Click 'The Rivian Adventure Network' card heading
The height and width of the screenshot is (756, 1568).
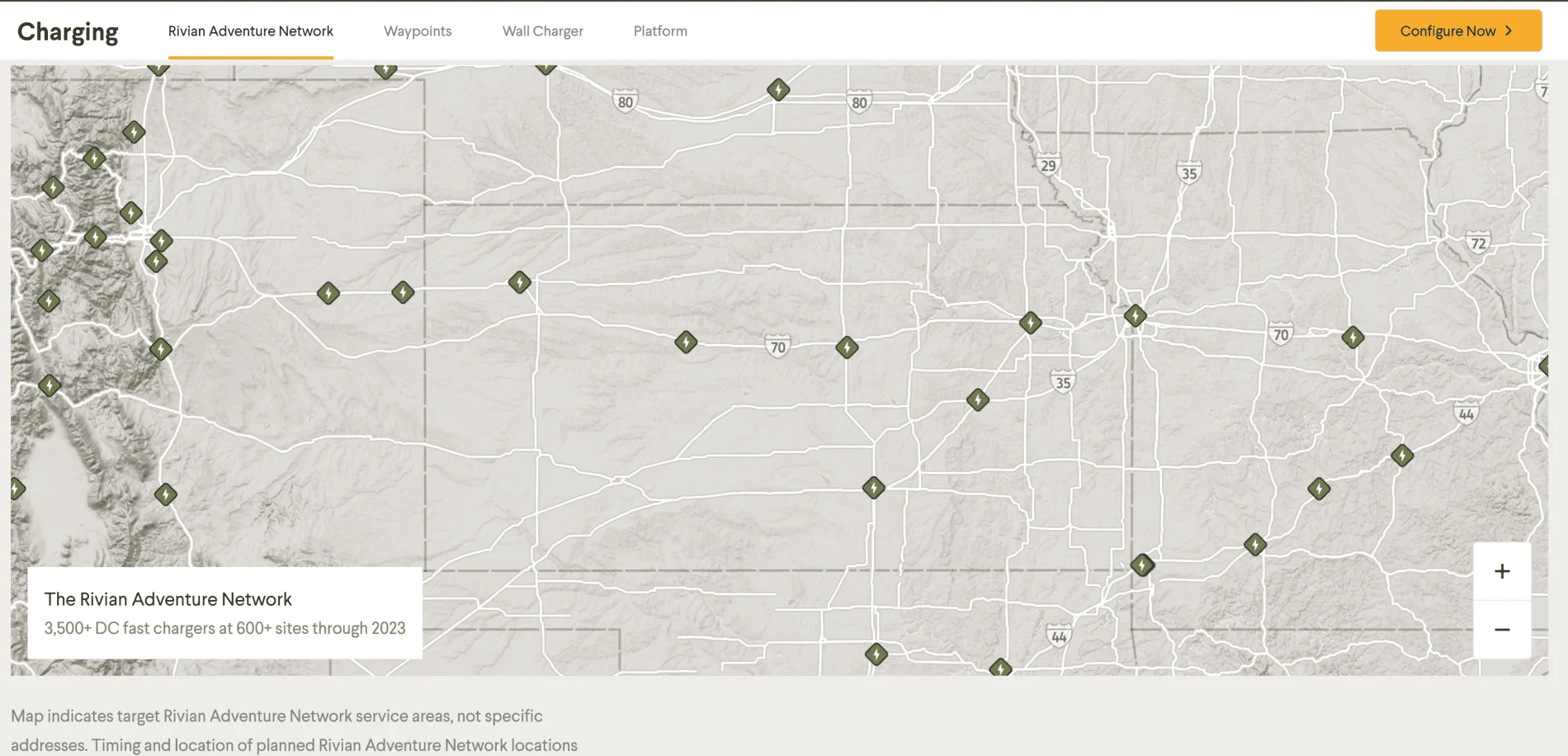168,599
